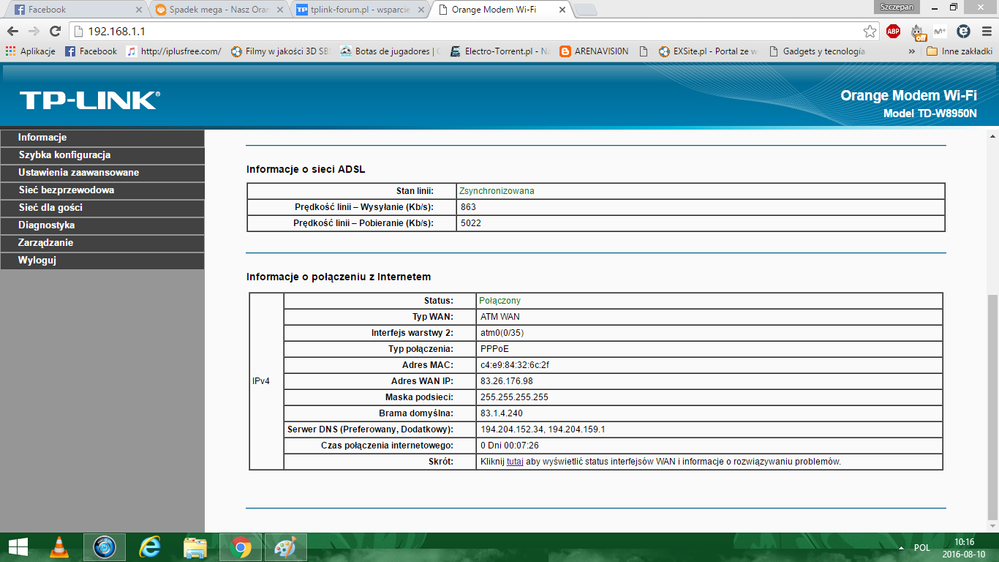Viewport: 999px width, 562px height.
Task: Open Internet Explorer from the taskbar
Action: (x=150, y=547)
